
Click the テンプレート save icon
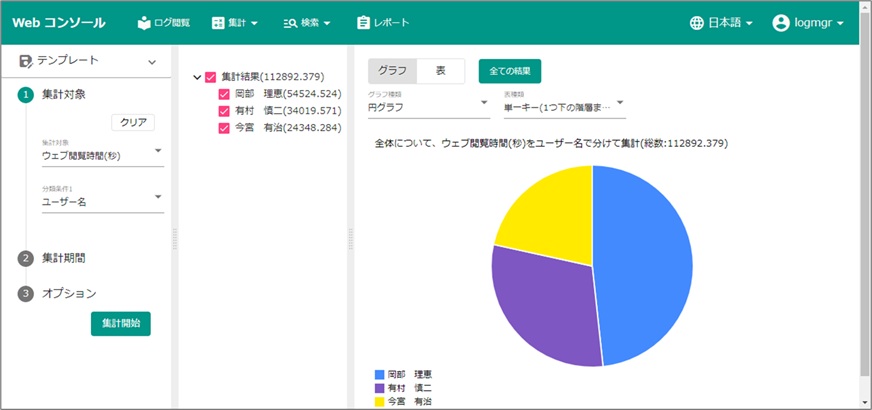26,61
